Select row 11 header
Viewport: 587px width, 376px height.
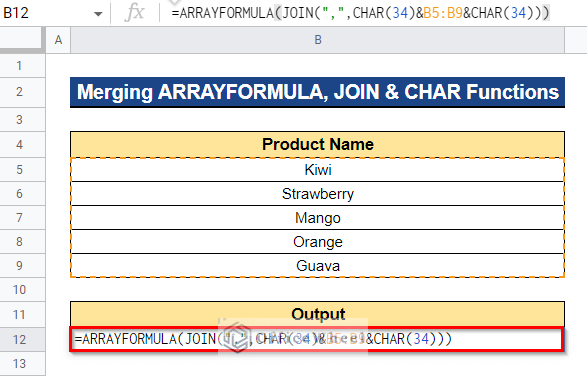pyautogui.click(x=22, y=315)
